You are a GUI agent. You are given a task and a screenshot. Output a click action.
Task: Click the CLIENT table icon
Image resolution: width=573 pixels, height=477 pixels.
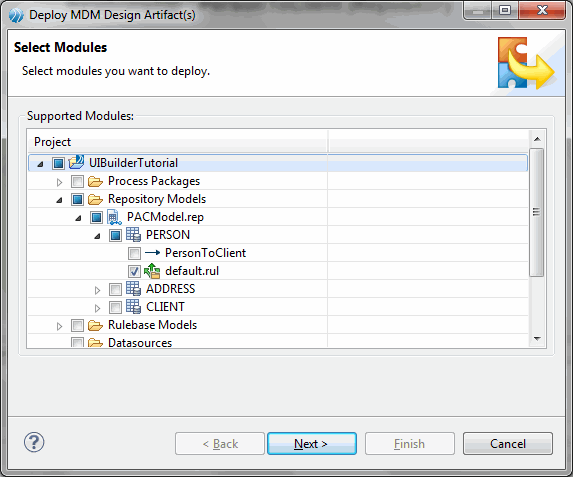[133, 307]
